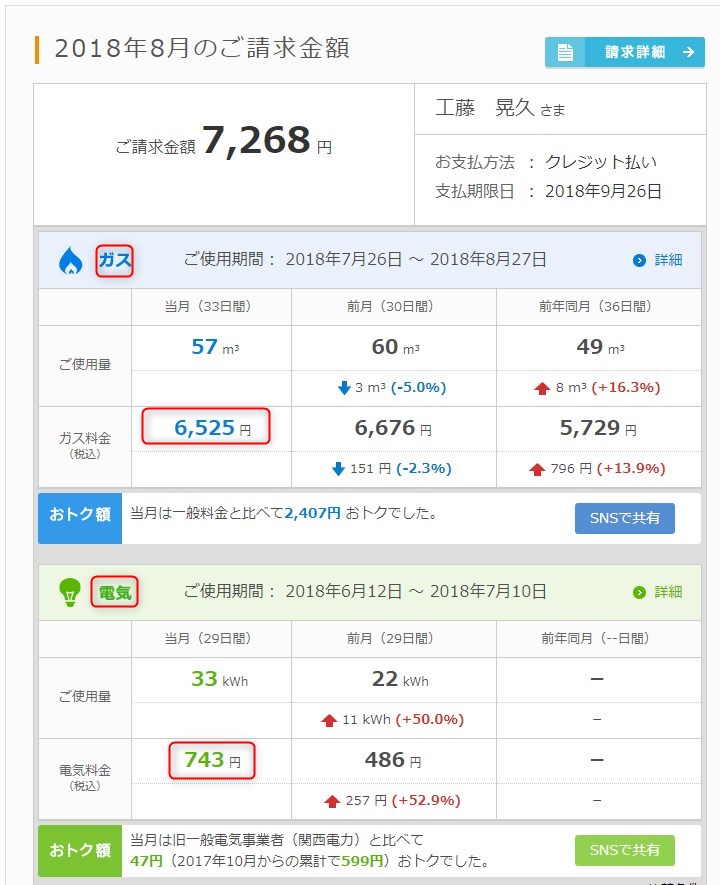
Task: Click the green おトク額 label
Action: coord(80,850)
